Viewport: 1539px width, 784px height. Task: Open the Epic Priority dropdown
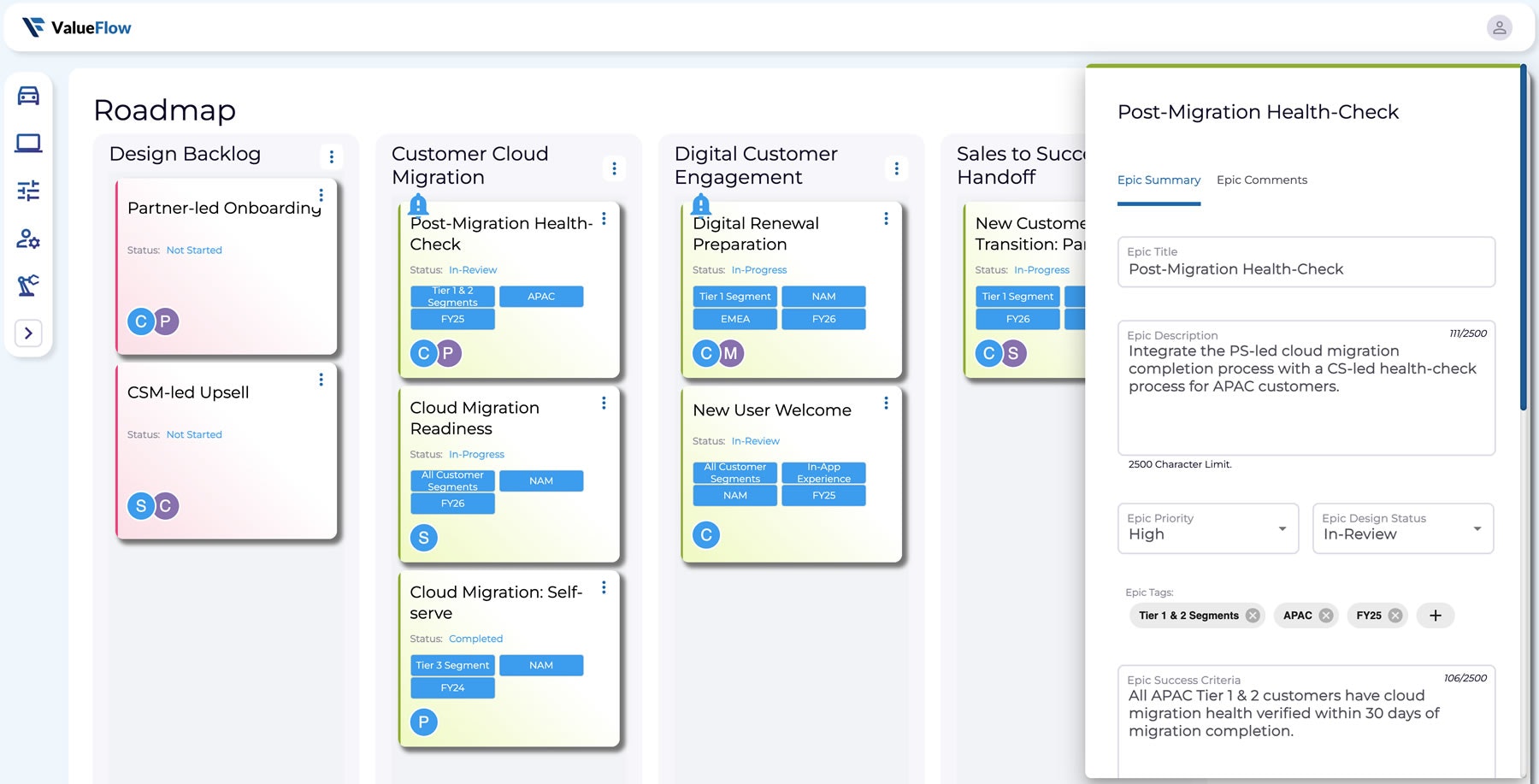(x=1208, y=528)
